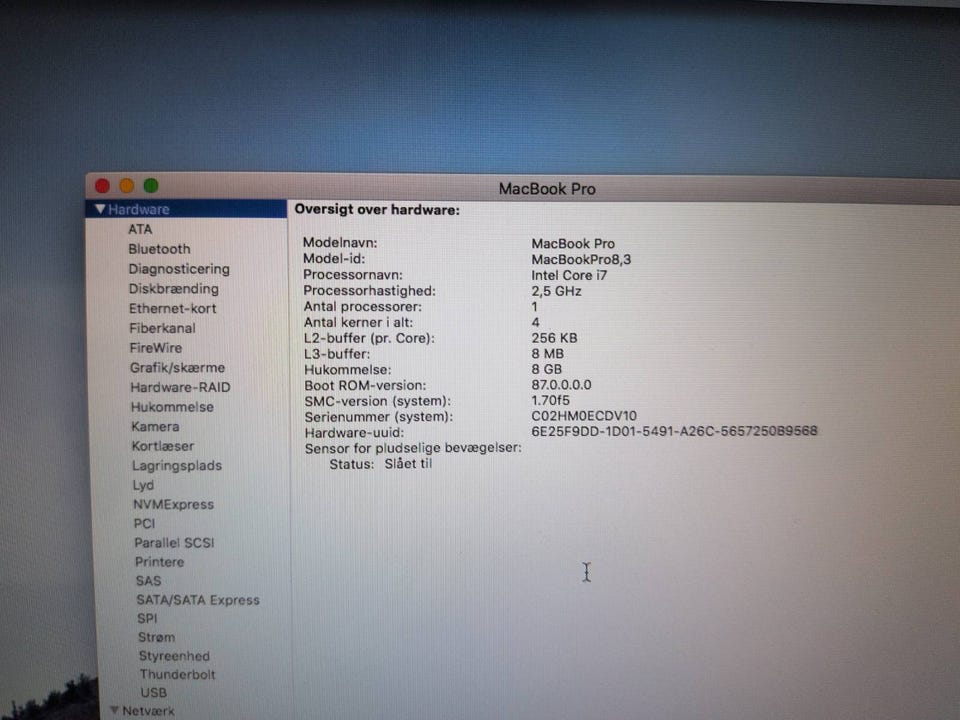960x720 pixels.
Task: Select Ethernet-kort in the sidebar
Action: click(173, 309)
